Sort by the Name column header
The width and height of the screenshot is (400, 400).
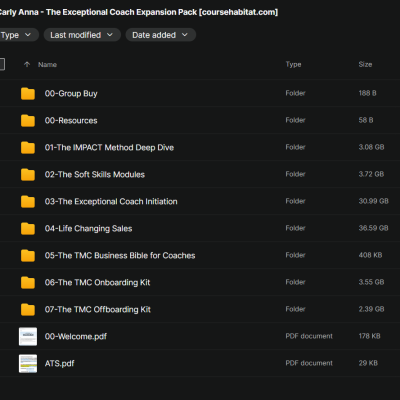47,65
